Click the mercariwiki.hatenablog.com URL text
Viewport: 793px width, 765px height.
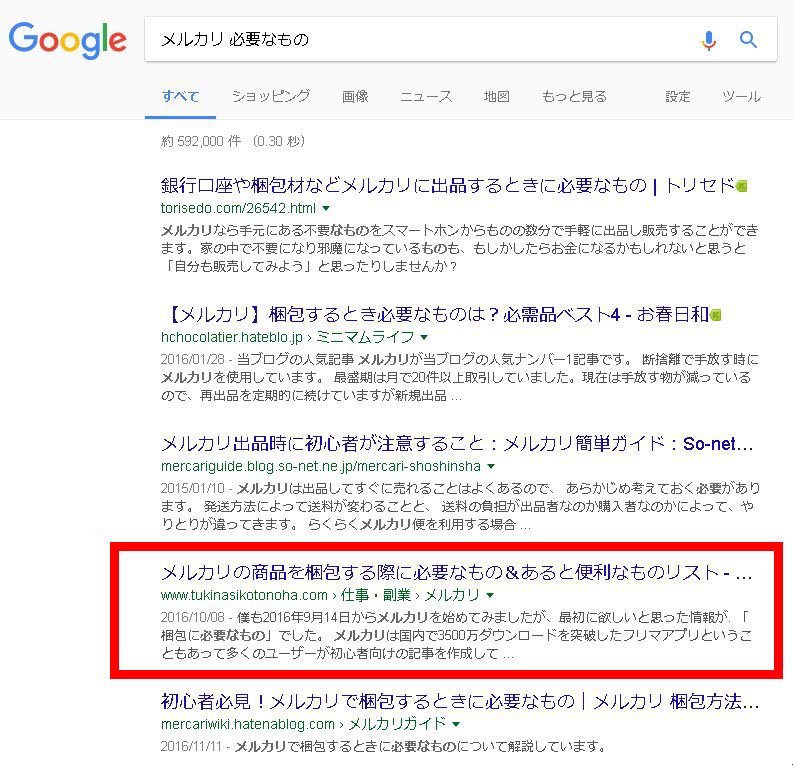[x=248, y=724]
